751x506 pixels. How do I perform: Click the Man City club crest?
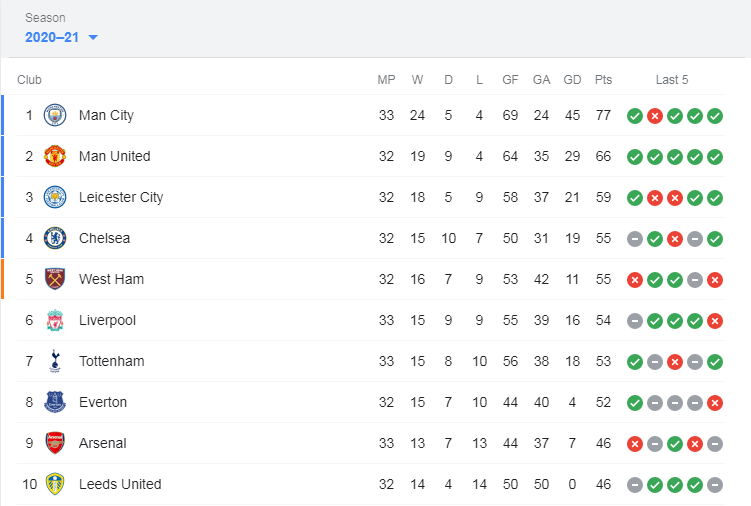click(55, 115)
